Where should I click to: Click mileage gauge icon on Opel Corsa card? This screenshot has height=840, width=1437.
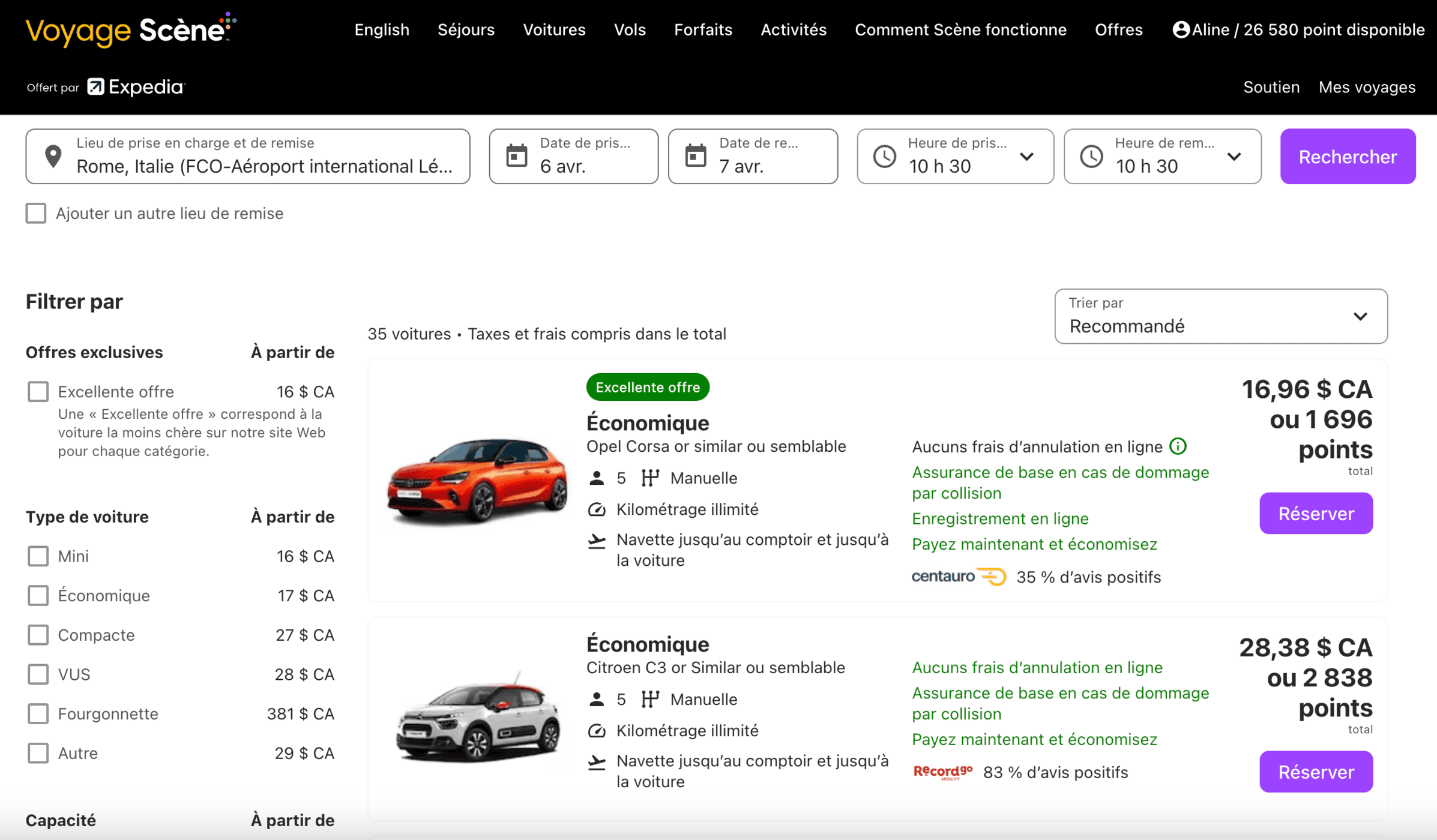pos(596,509)
